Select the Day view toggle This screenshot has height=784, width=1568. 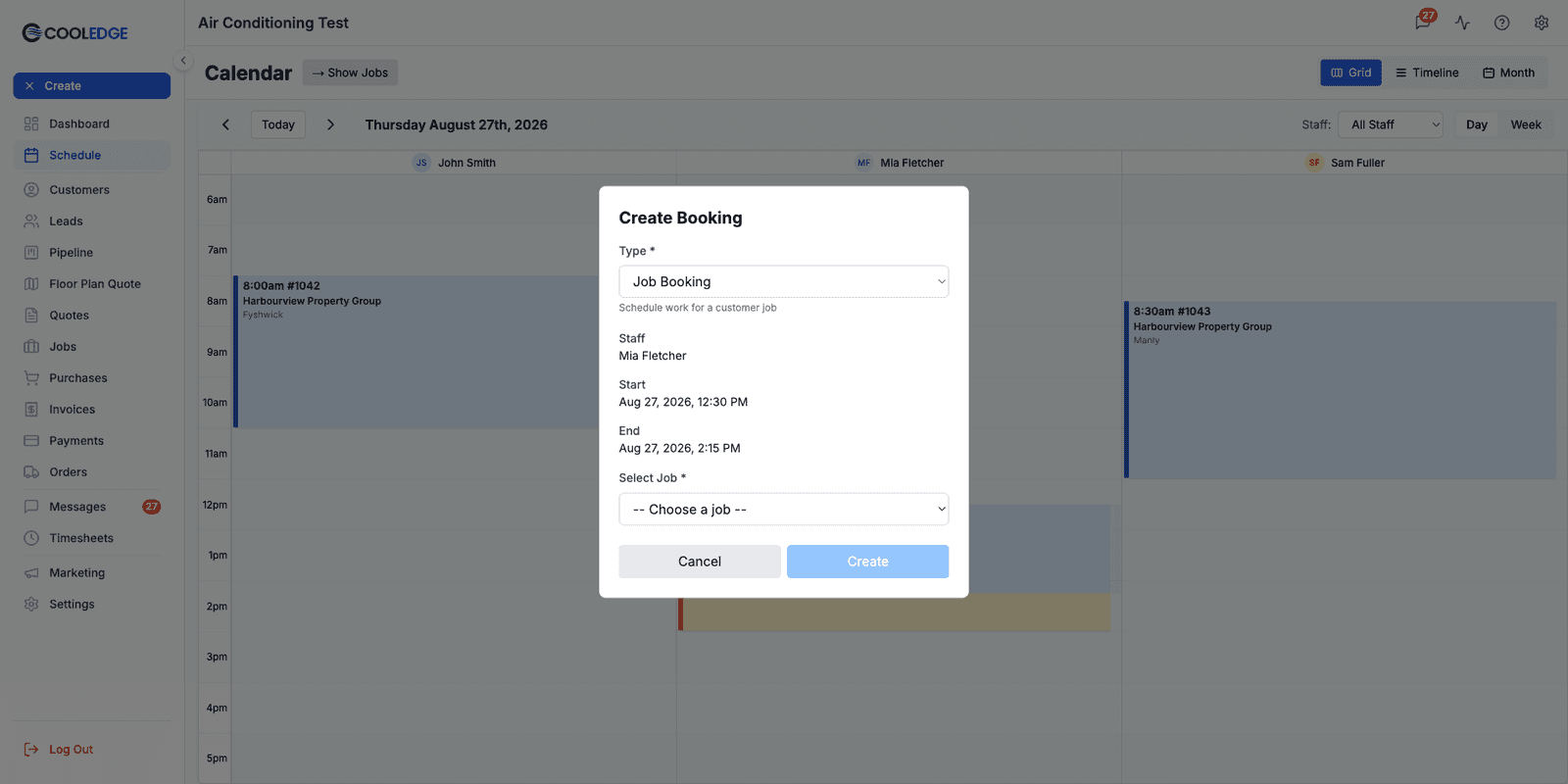click(x=1477, y=124)
